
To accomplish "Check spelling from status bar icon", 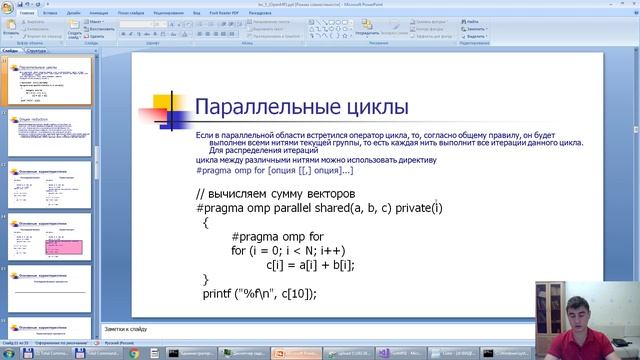I will (97, 343).
